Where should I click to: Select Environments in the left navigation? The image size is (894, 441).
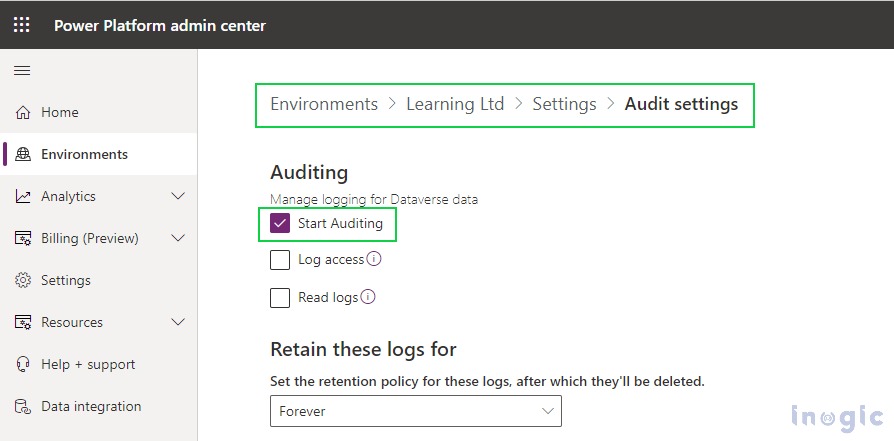pyautogui.click(x=84, y=155)
